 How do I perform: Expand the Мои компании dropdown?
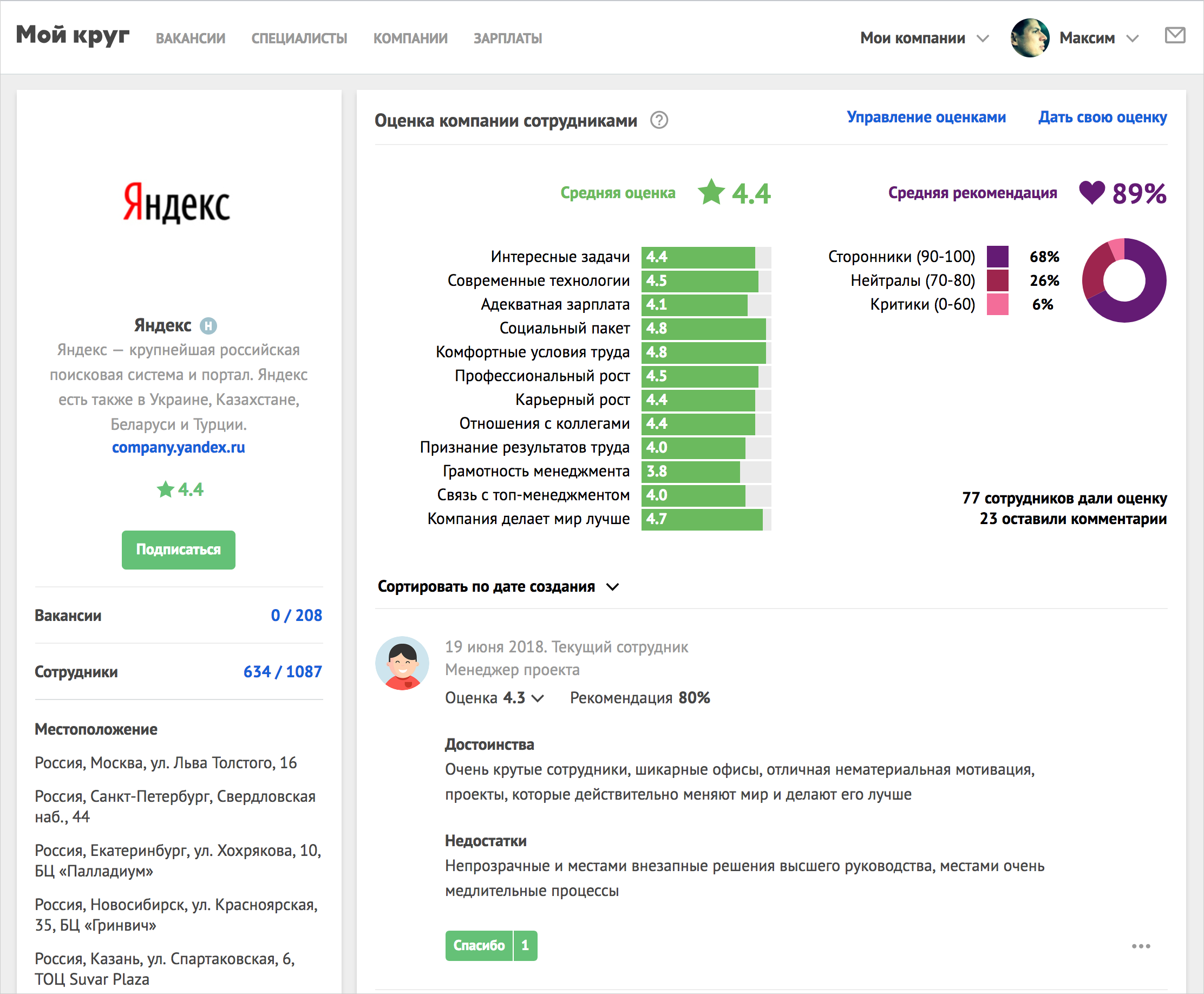click(924, 38)
